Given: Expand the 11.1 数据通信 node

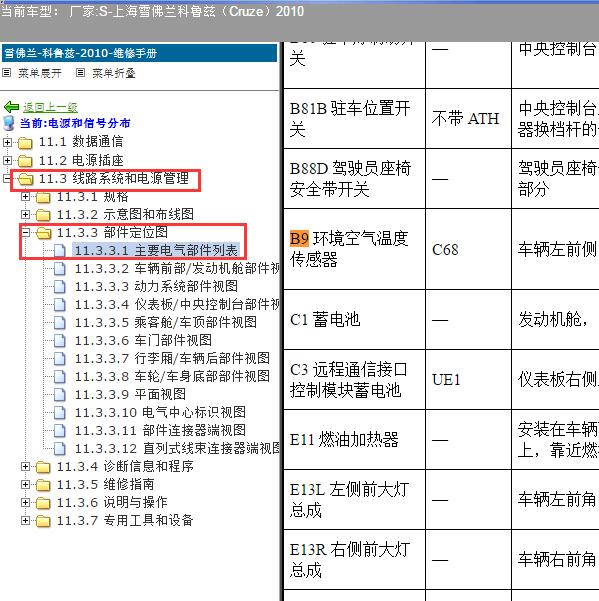Looking at the screenshot, I should click(x=7, y=142).
